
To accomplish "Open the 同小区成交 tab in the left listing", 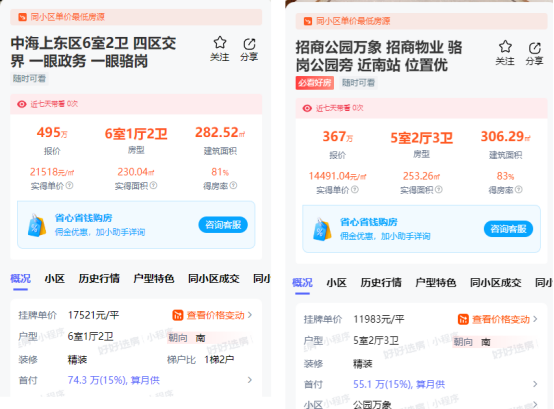I will 214,279.
